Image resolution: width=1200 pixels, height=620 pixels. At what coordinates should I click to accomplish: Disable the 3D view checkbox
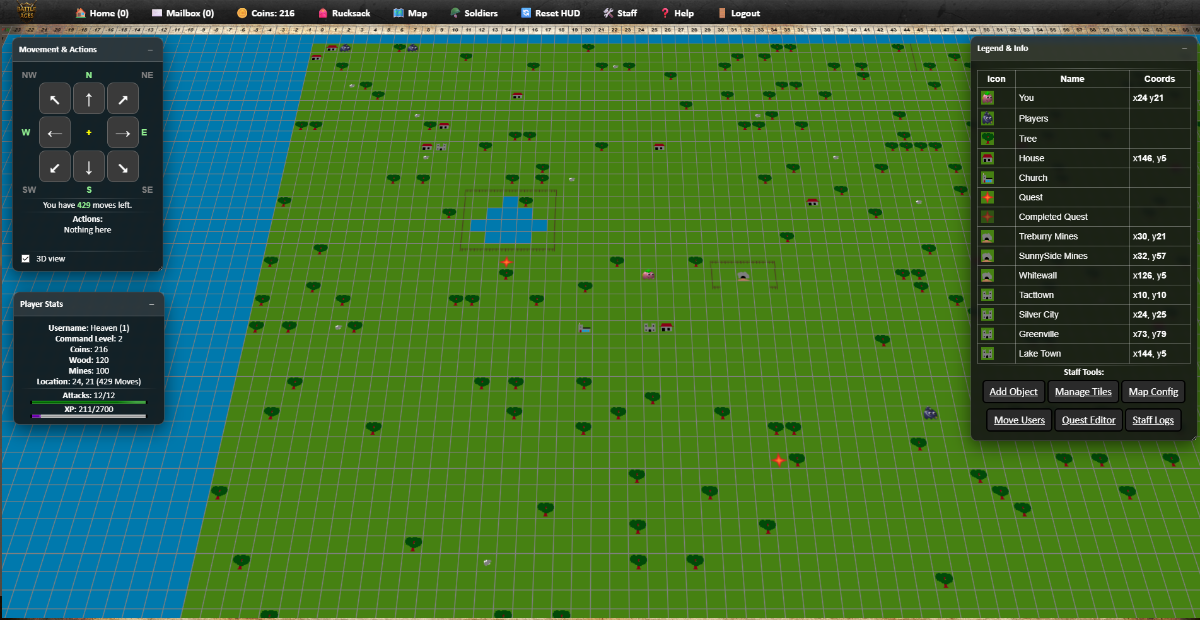26,258
